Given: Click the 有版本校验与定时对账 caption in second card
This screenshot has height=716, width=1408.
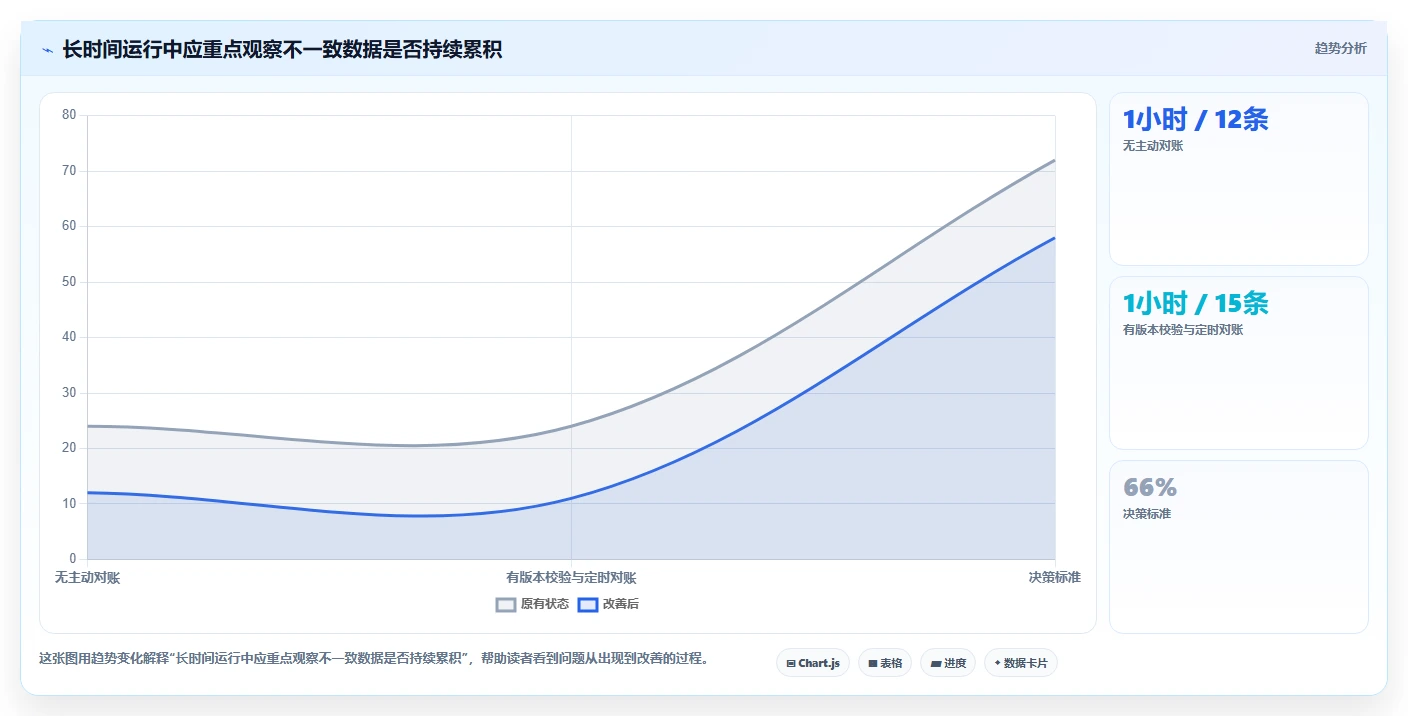Looking at the screenshot, I should tap(1183, 330).
